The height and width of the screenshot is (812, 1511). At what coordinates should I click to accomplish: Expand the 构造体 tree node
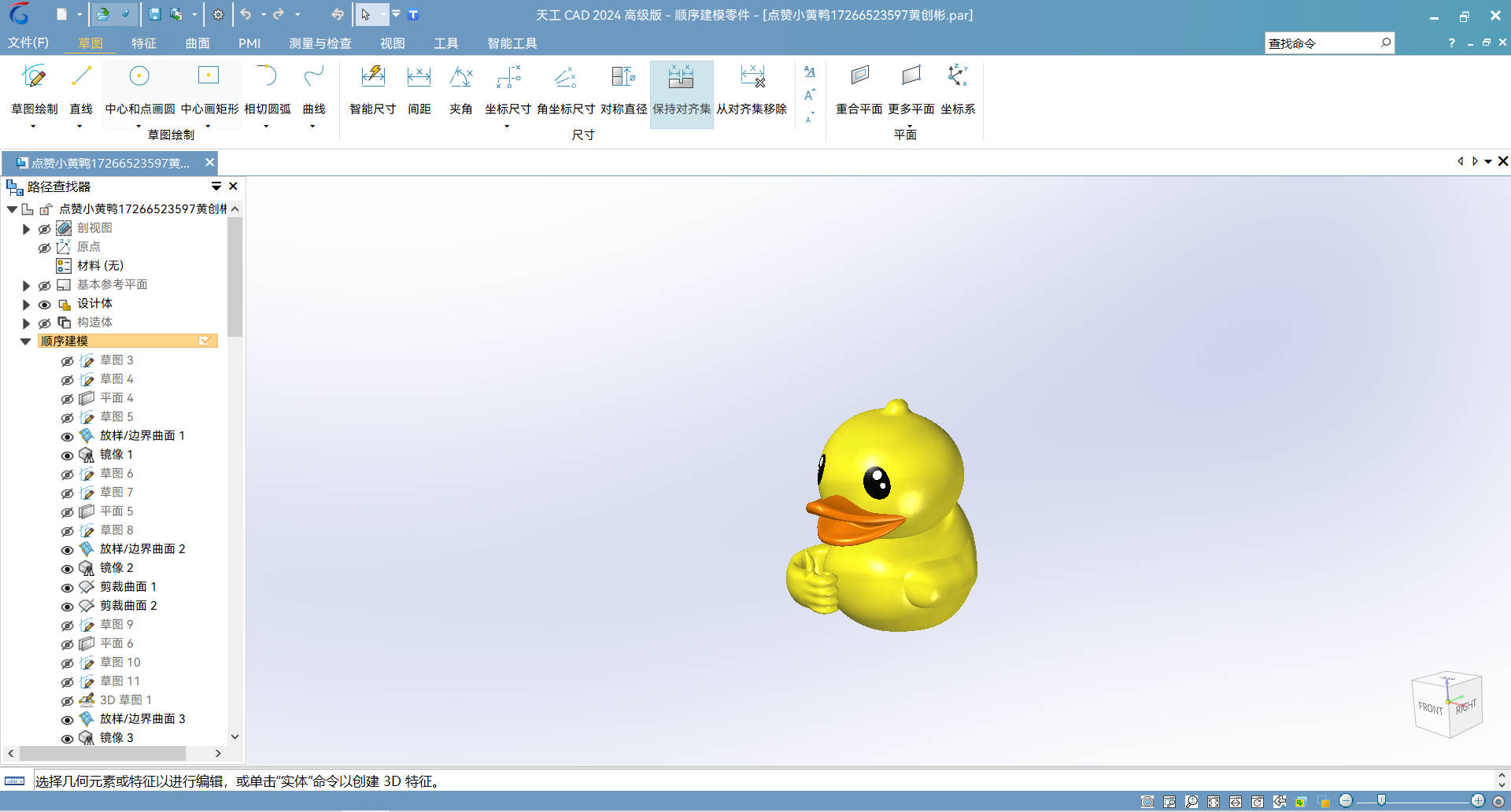point(26,323)
